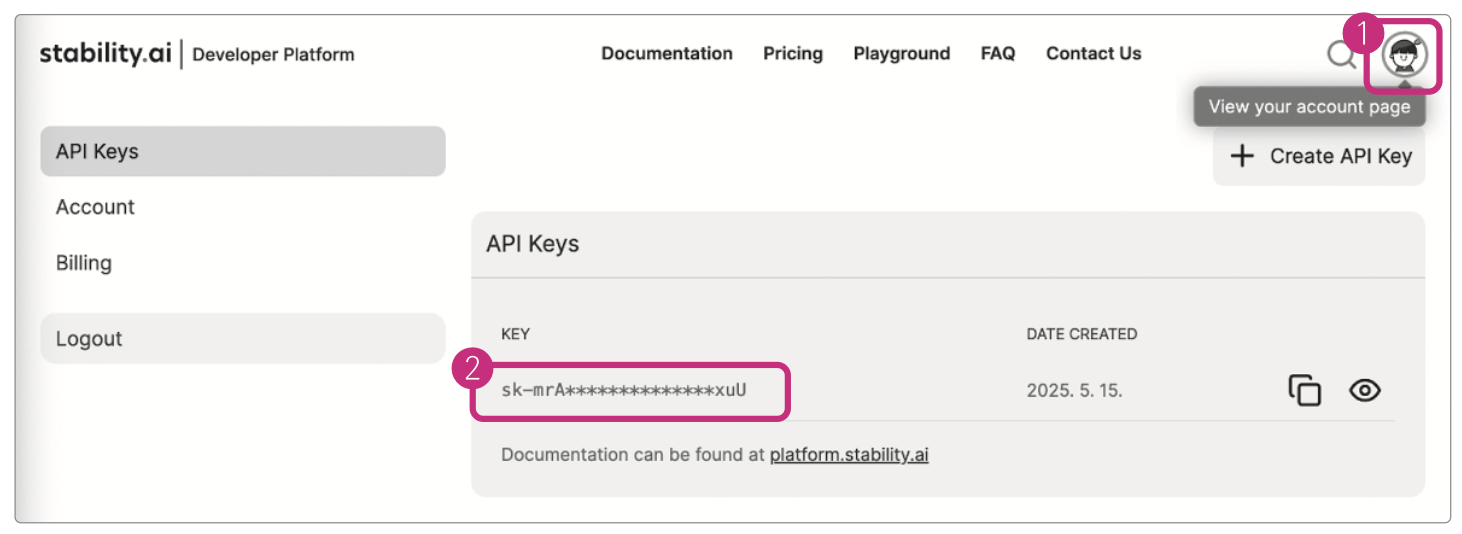This screenshot has width=1462, height=534.
Task: Follow the platform.stability.ai documentation link
Action: click(848, 455)
